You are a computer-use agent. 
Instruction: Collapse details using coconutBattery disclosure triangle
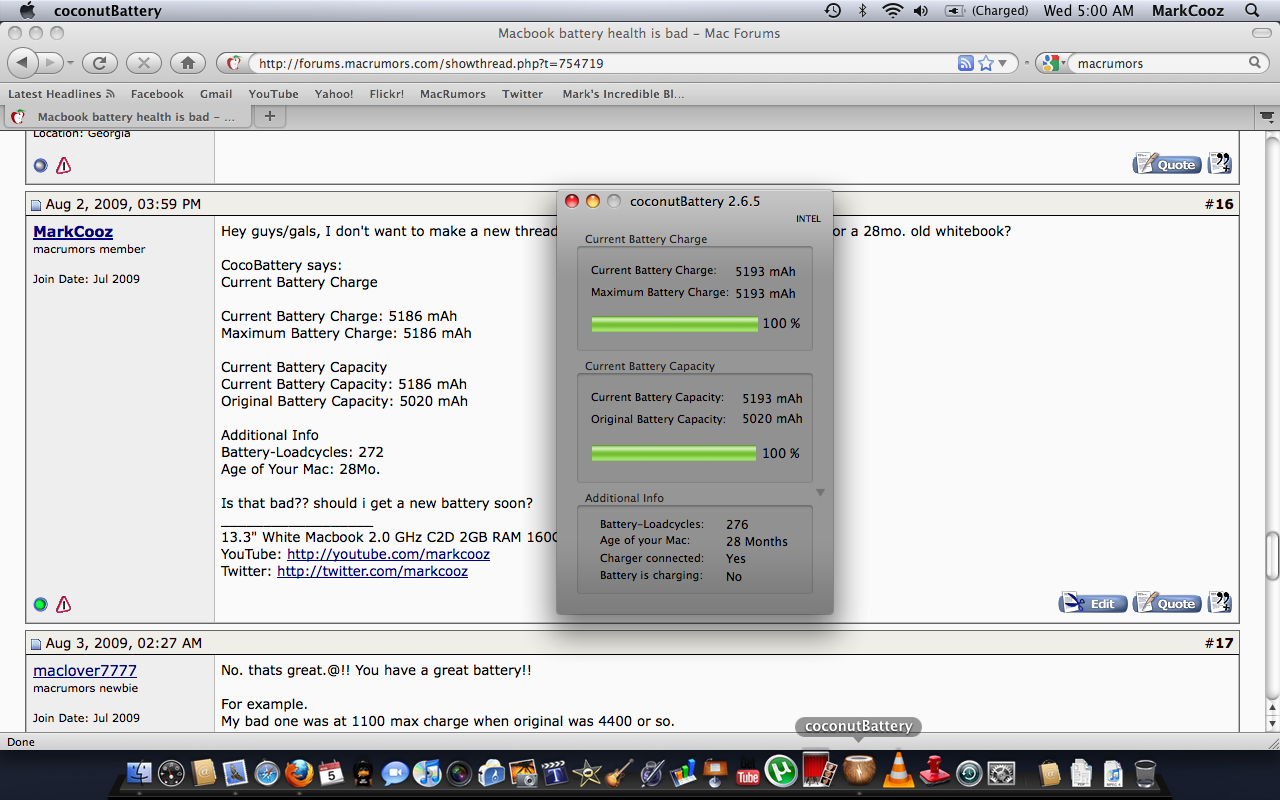pos(820,492)
